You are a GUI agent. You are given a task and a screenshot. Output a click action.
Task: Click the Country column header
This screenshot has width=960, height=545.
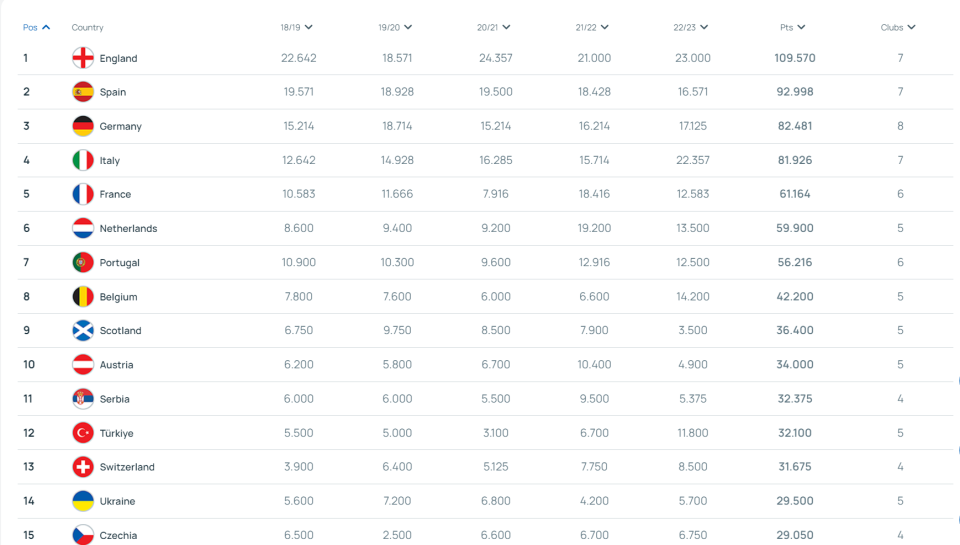point(88,27)
